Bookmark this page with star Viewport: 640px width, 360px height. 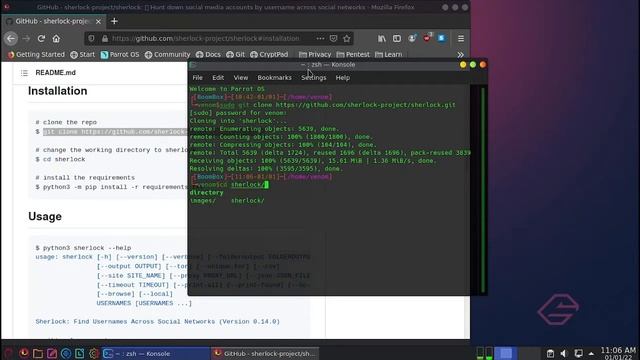click(x=347, y=38)
